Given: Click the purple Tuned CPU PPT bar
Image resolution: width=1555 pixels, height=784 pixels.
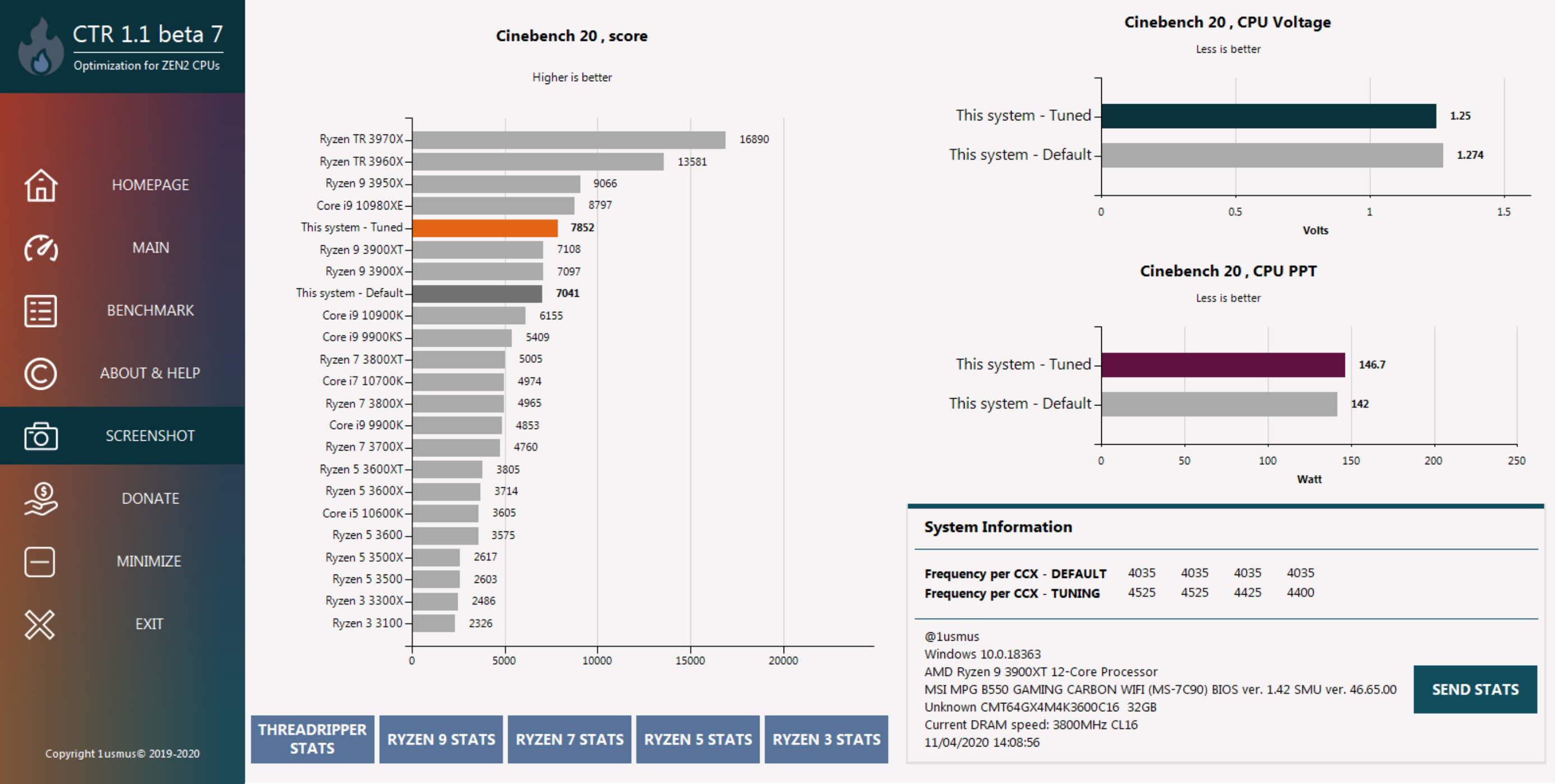Looking at the screenshot, I should [x=1223, y=365].
